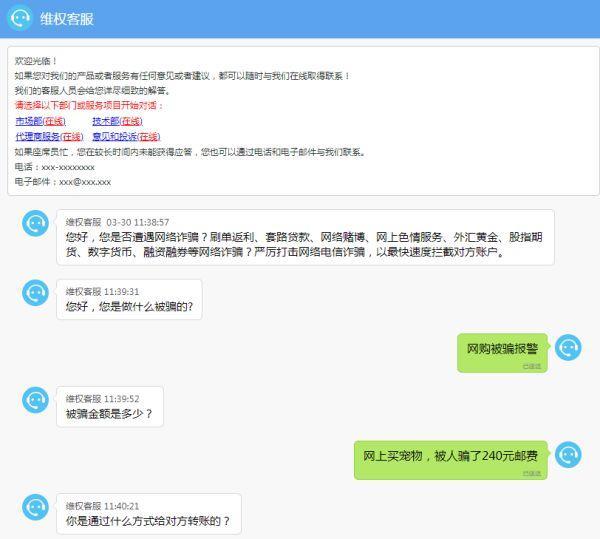Click agent avatar beside 11:39:31 message
The image size is (600, 539).
(x=36, y=293)
